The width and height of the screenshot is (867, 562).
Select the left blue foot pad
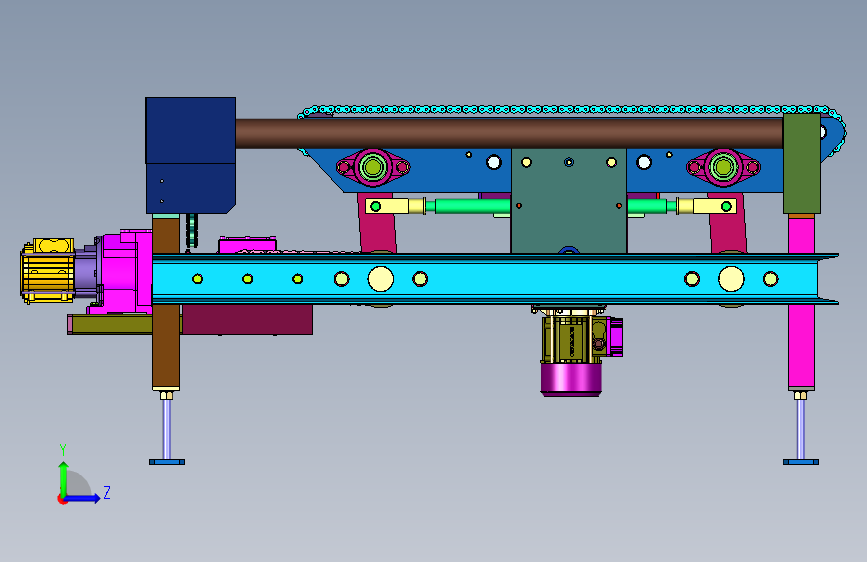pyautogui.click(x=167, y=462)
